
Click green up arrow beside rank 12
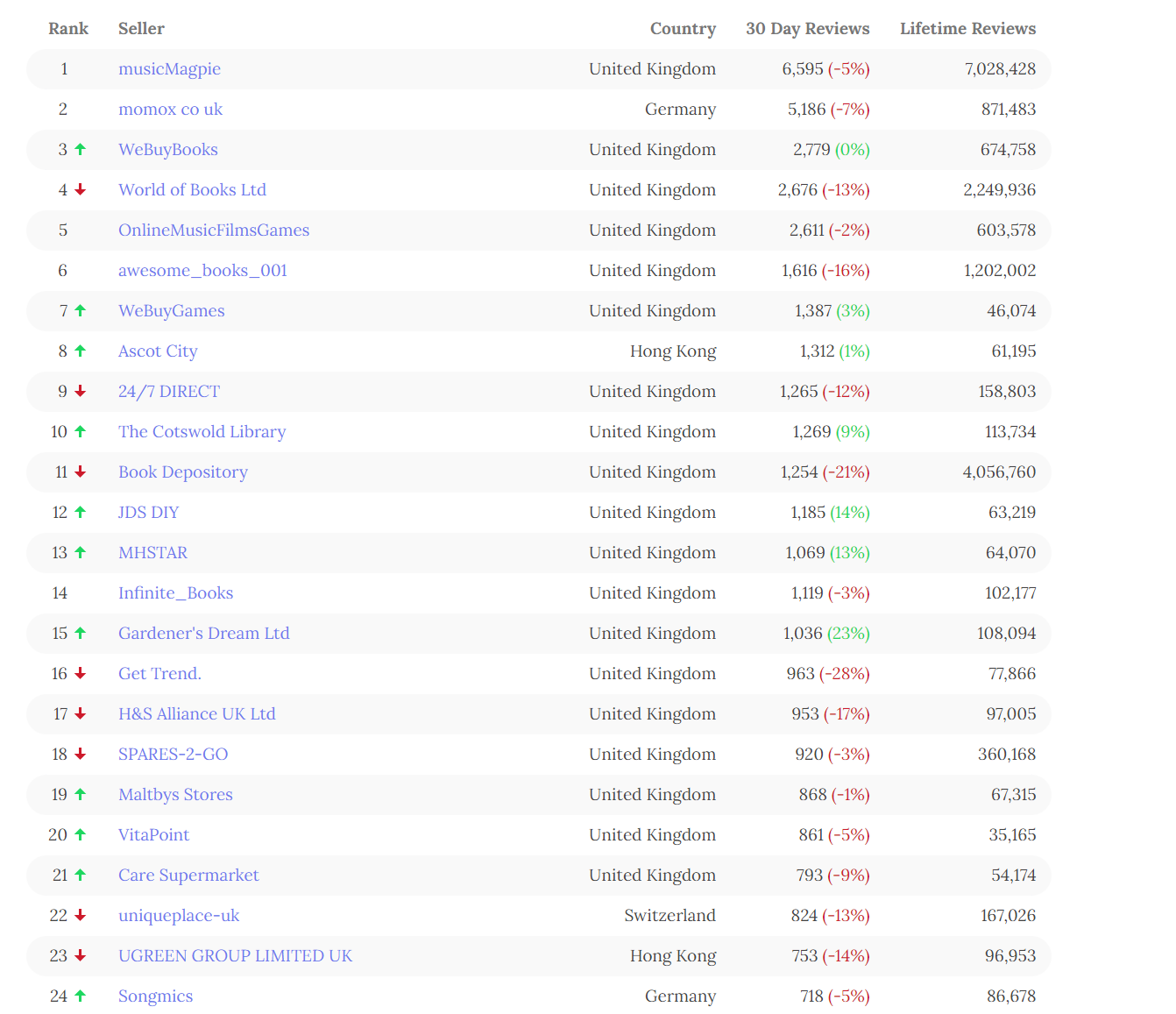click(x=81, y=512)
